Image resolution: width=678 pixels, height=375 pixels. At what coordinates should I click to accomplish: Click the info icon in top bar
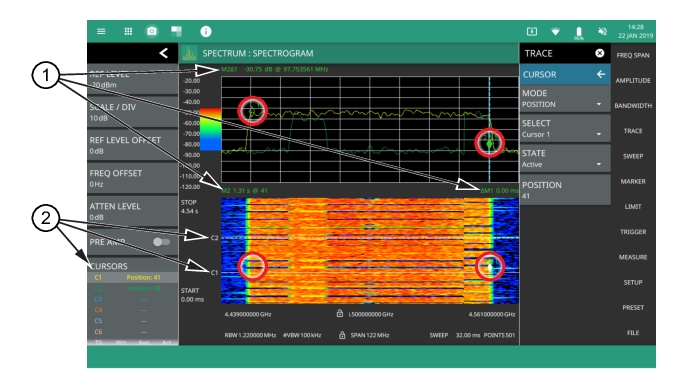pos(206,32)
